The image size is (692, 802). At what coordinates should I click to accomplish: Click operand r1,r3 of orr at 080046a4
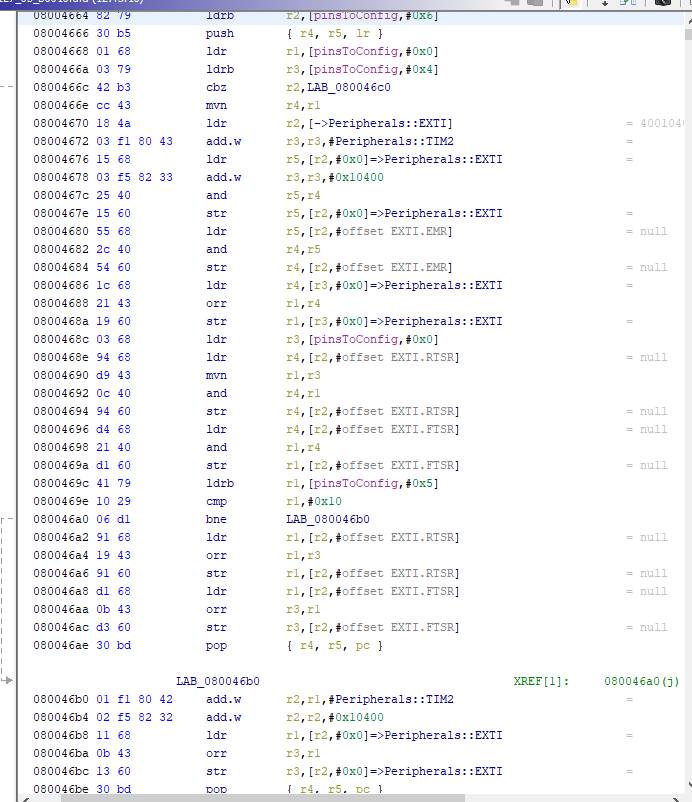pos(303,555)
